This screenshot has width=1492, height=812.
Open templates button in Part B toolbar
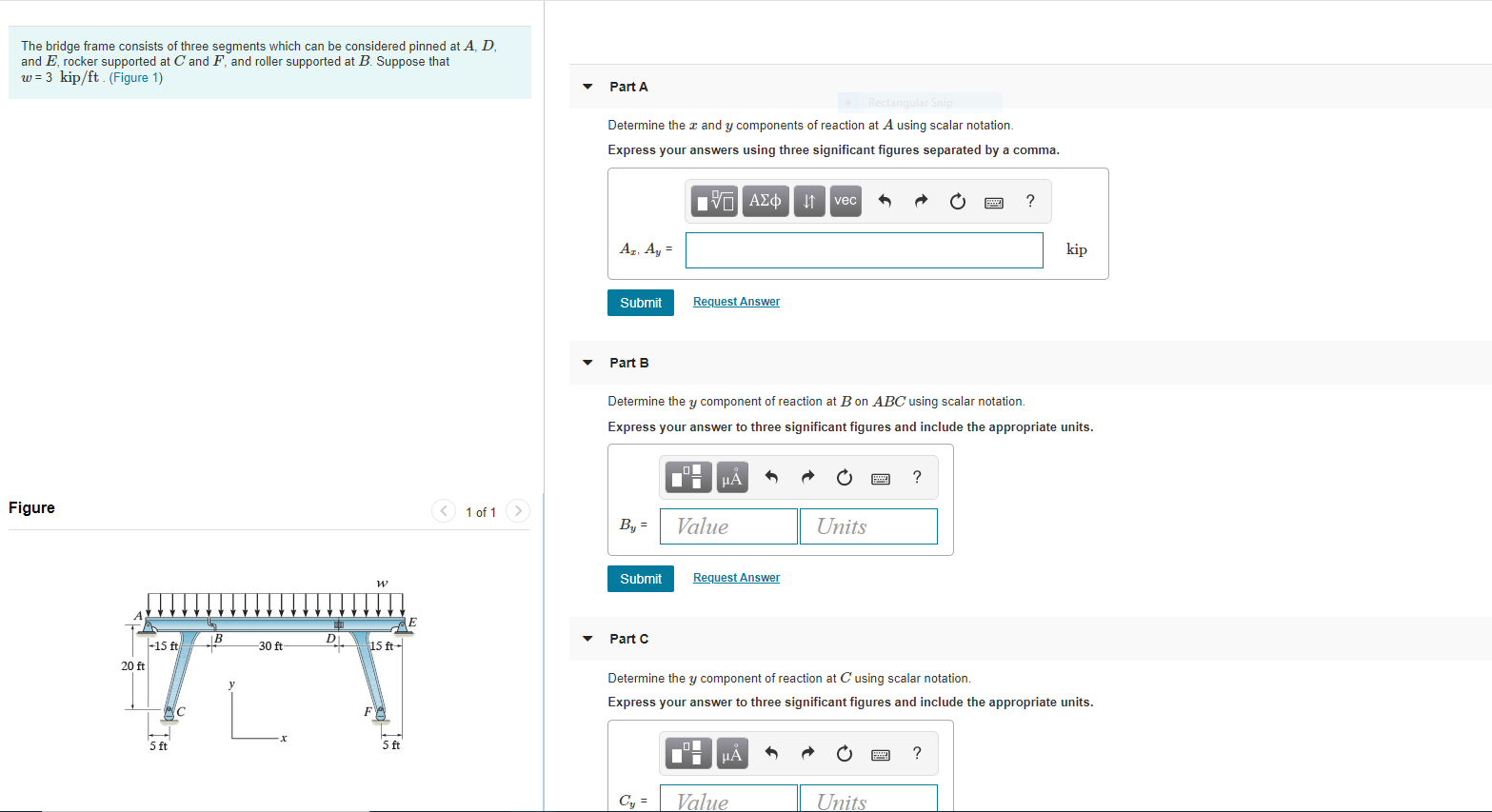[688, 477]
